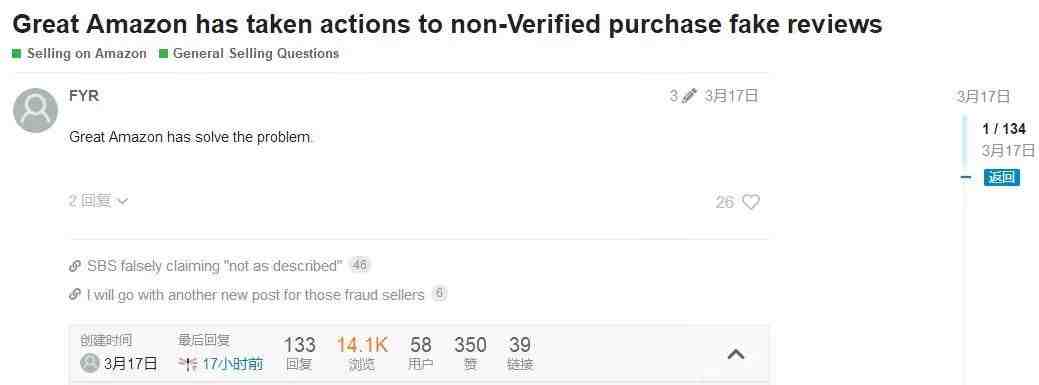Click link icon beside SBS falsely claiming

click(75, 266)
